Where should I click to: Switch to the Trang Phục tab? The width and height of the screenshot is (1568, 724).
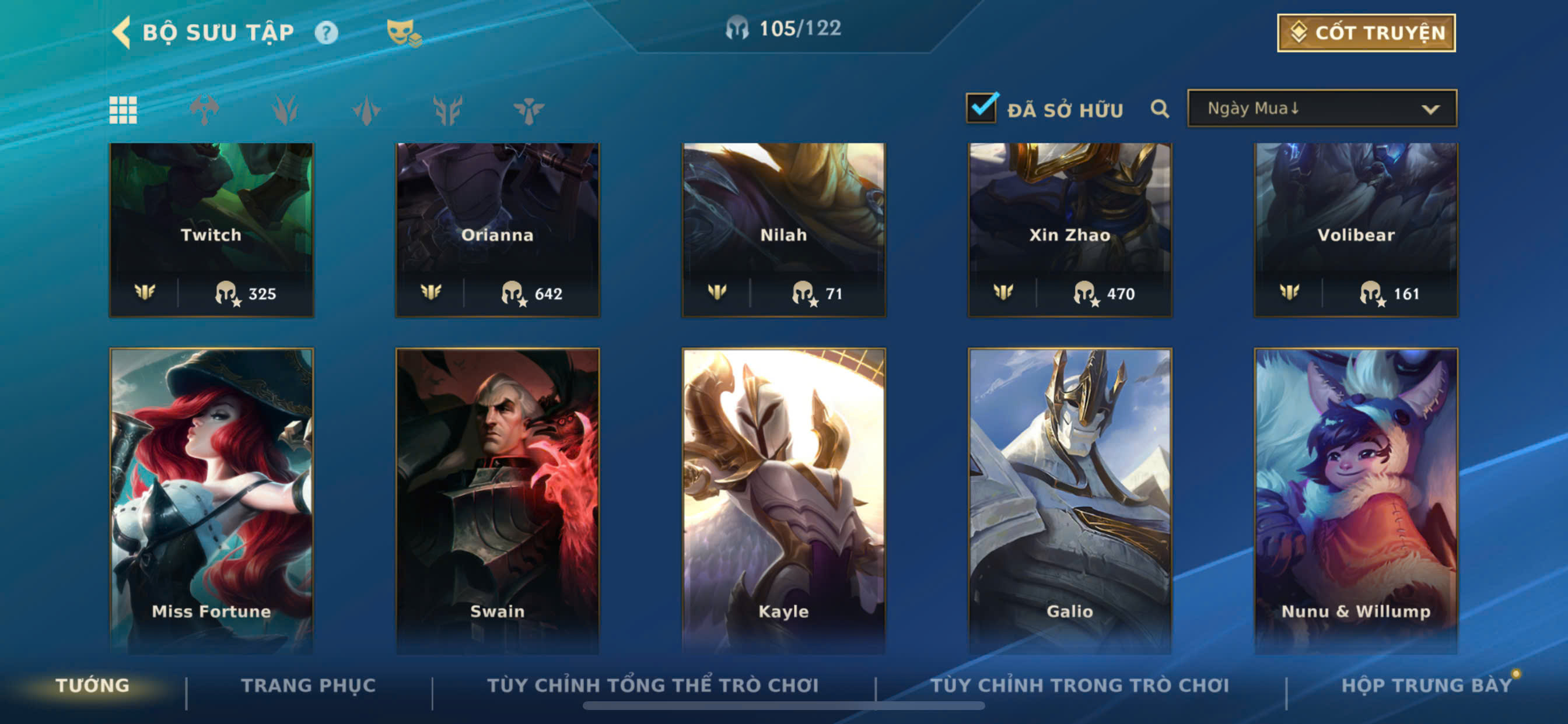point(309,685)
